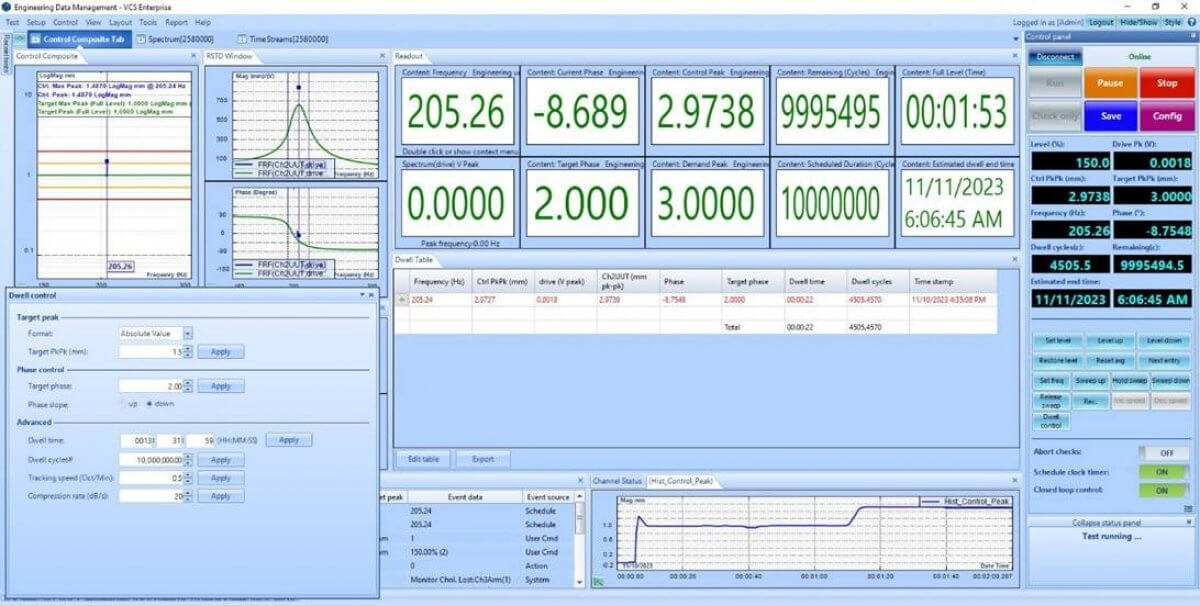The height and width of the screenshot is (606, 1200).
Task: Toggle the Schedule clock timer switch
Action: point(1164,472)
